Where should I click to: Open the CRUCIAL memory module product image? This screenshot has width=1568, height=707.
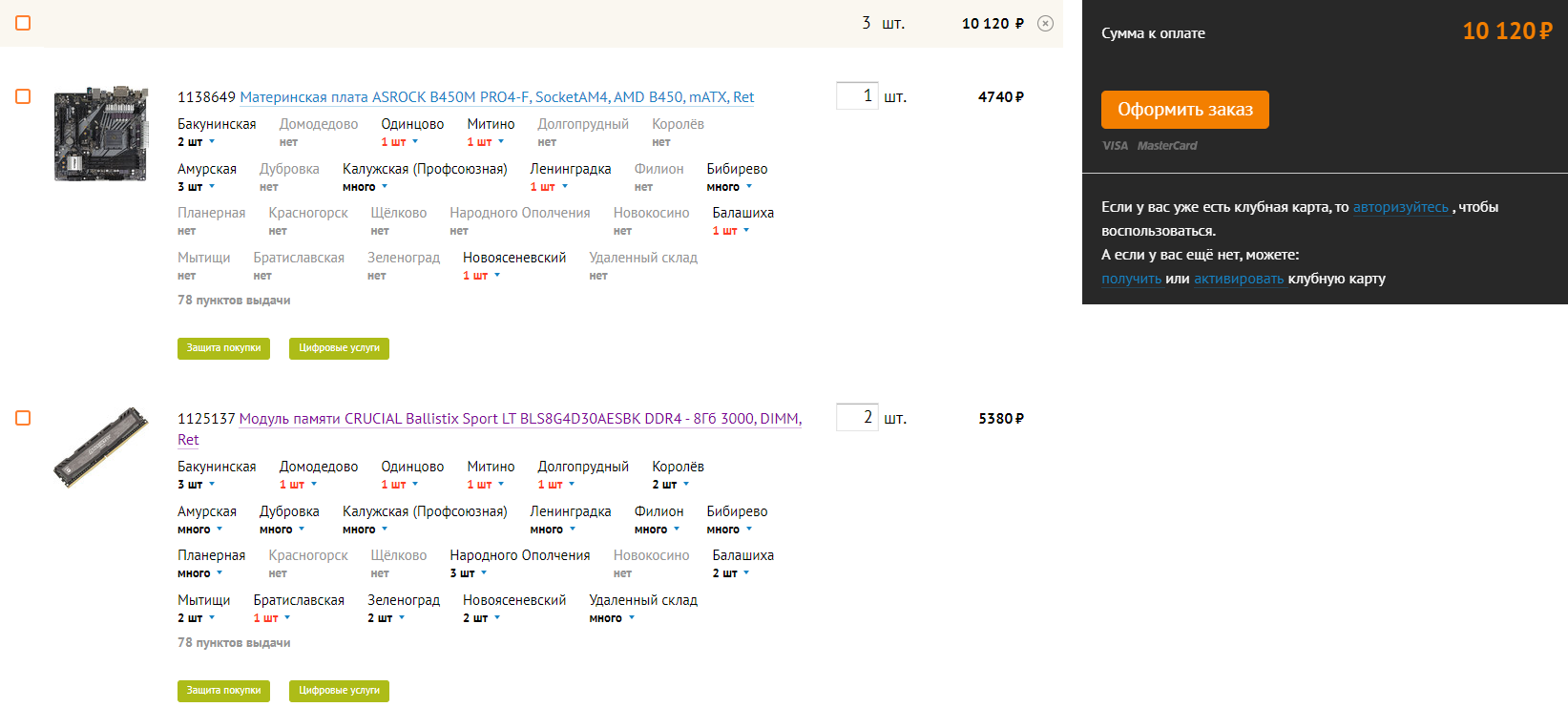pos(101,447)
